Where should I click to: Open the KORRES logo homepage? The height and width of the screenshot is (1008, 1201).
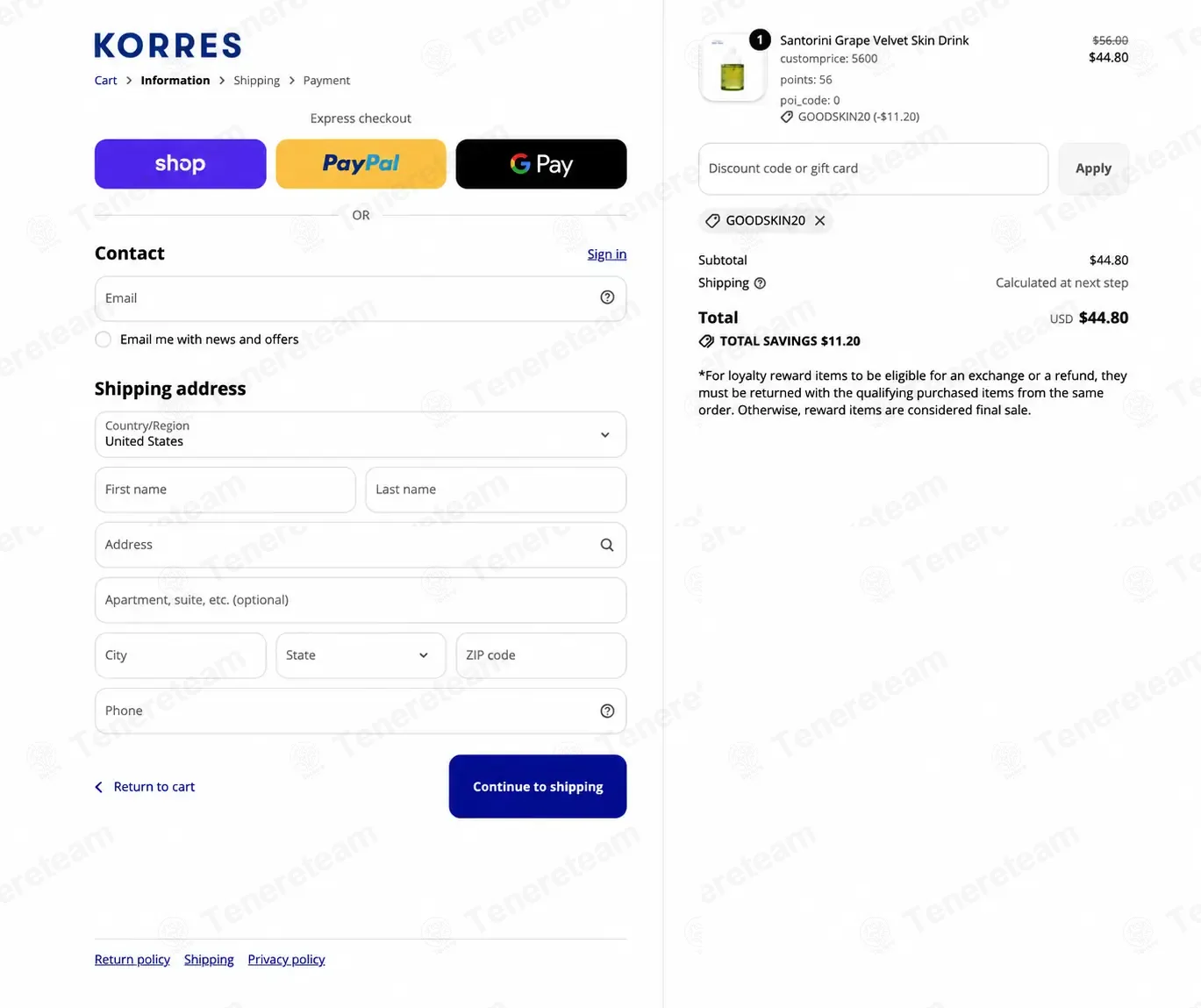[168, 46]
